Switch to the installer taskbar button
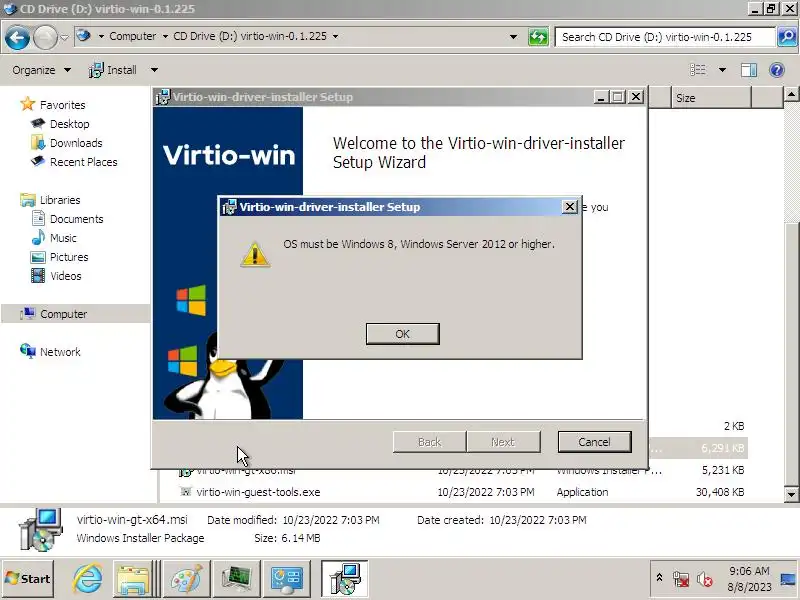This screenshot has height=600, width=800. (345, 579)
